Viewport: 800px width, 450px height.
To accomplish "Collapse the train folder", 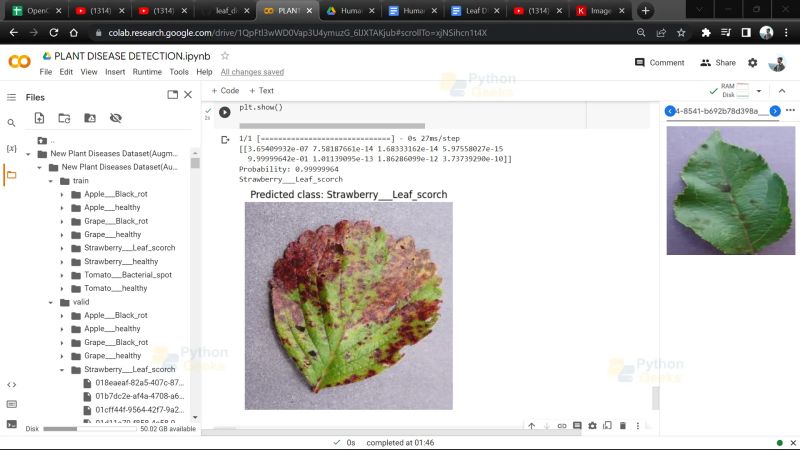I will tap(51, 181).
